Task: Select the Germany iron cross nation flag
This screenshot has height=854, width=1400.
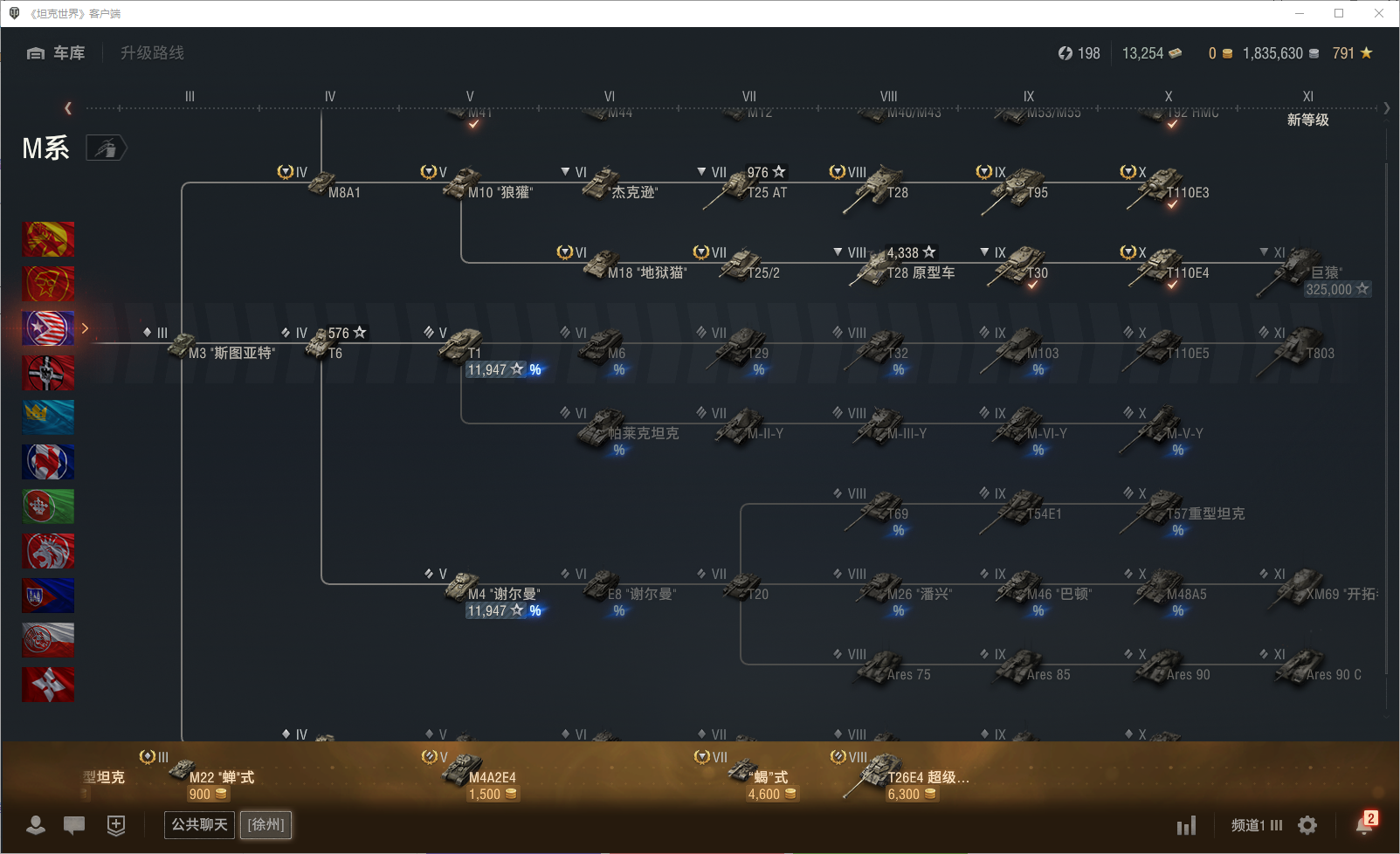Action: [48, 373]
